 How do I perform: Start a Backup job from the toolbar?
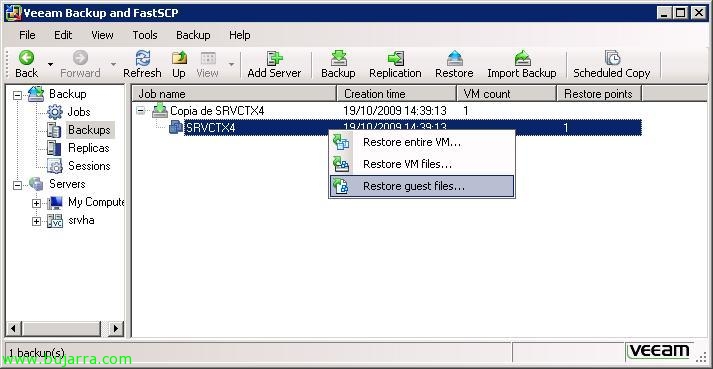[338, 64]
